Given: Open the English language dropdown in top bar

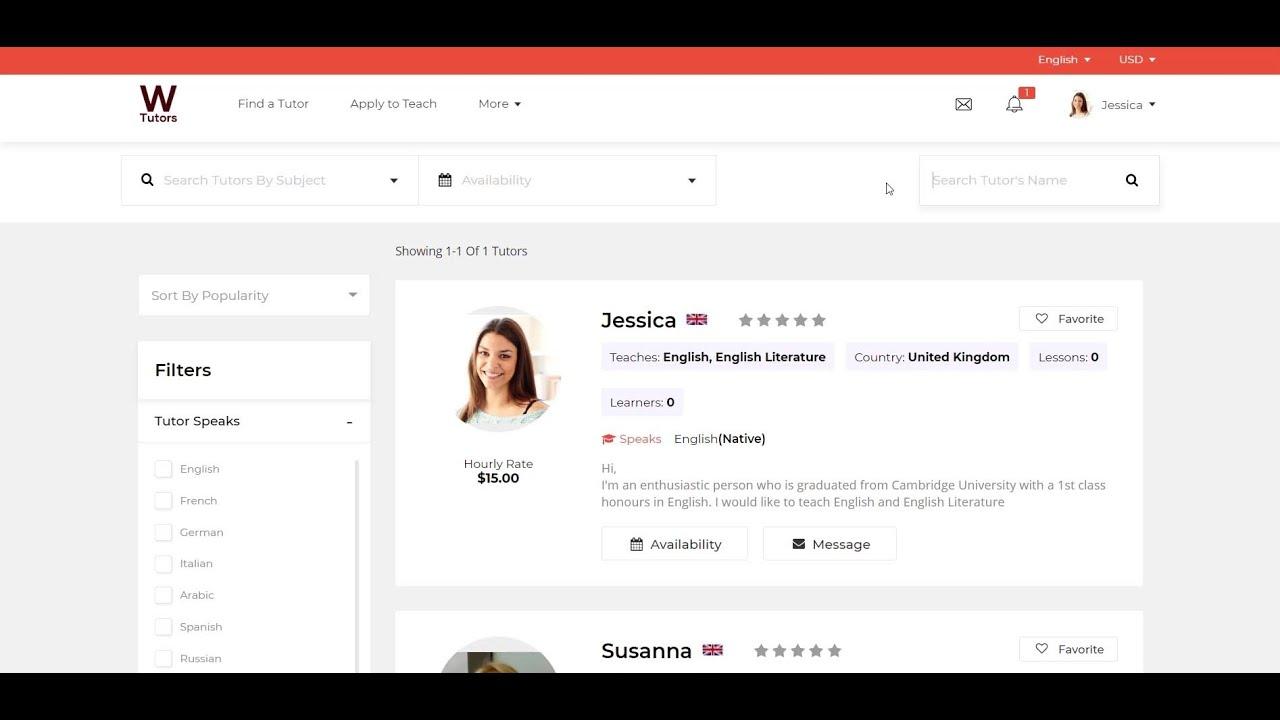Looking at the screenshot, I should [1064, 60].
